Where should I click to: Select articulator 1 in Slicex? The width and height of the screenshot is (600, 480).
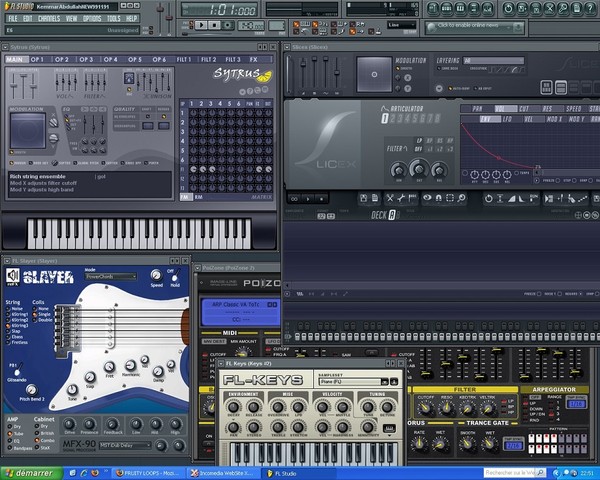(385, 119)
